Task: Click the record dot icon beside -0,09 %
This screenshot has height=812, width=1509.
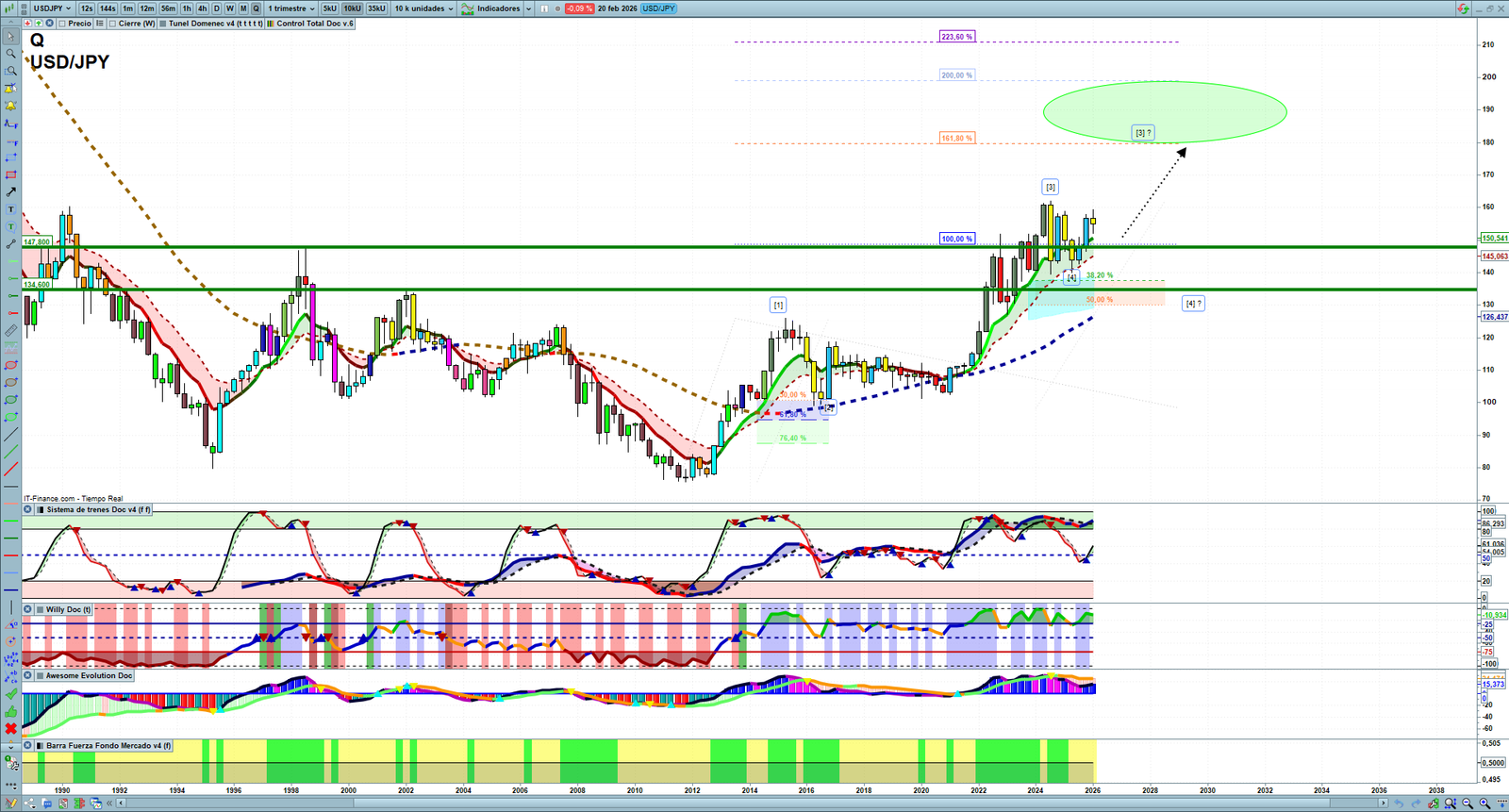Action: 557,8
